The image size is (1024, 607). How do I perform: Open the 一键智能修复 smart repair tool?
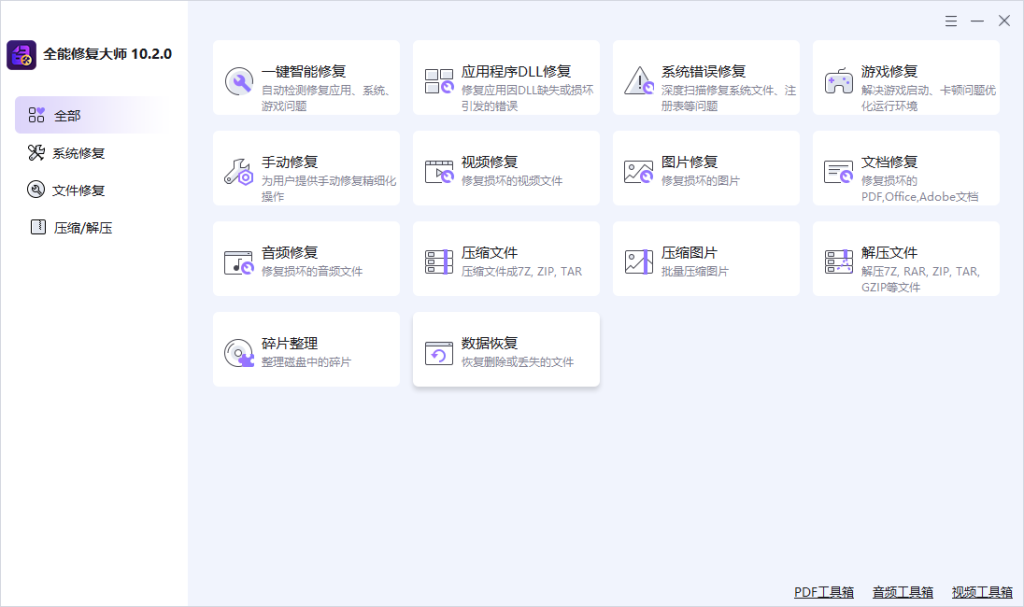pyautogui.click(x=306, y=77)
